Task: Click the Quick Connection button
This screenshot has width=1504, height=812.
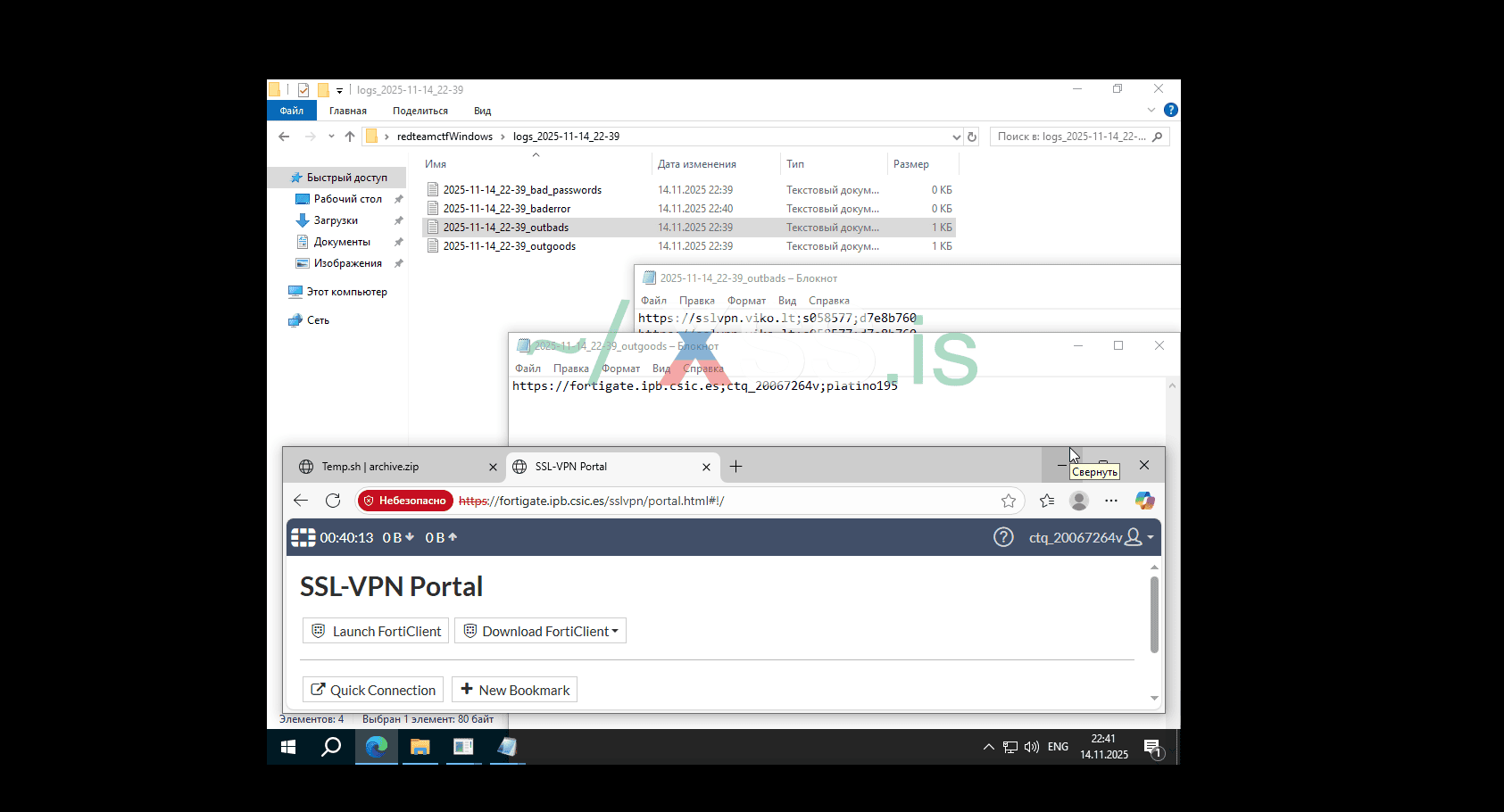Action: tap(373, 690)
